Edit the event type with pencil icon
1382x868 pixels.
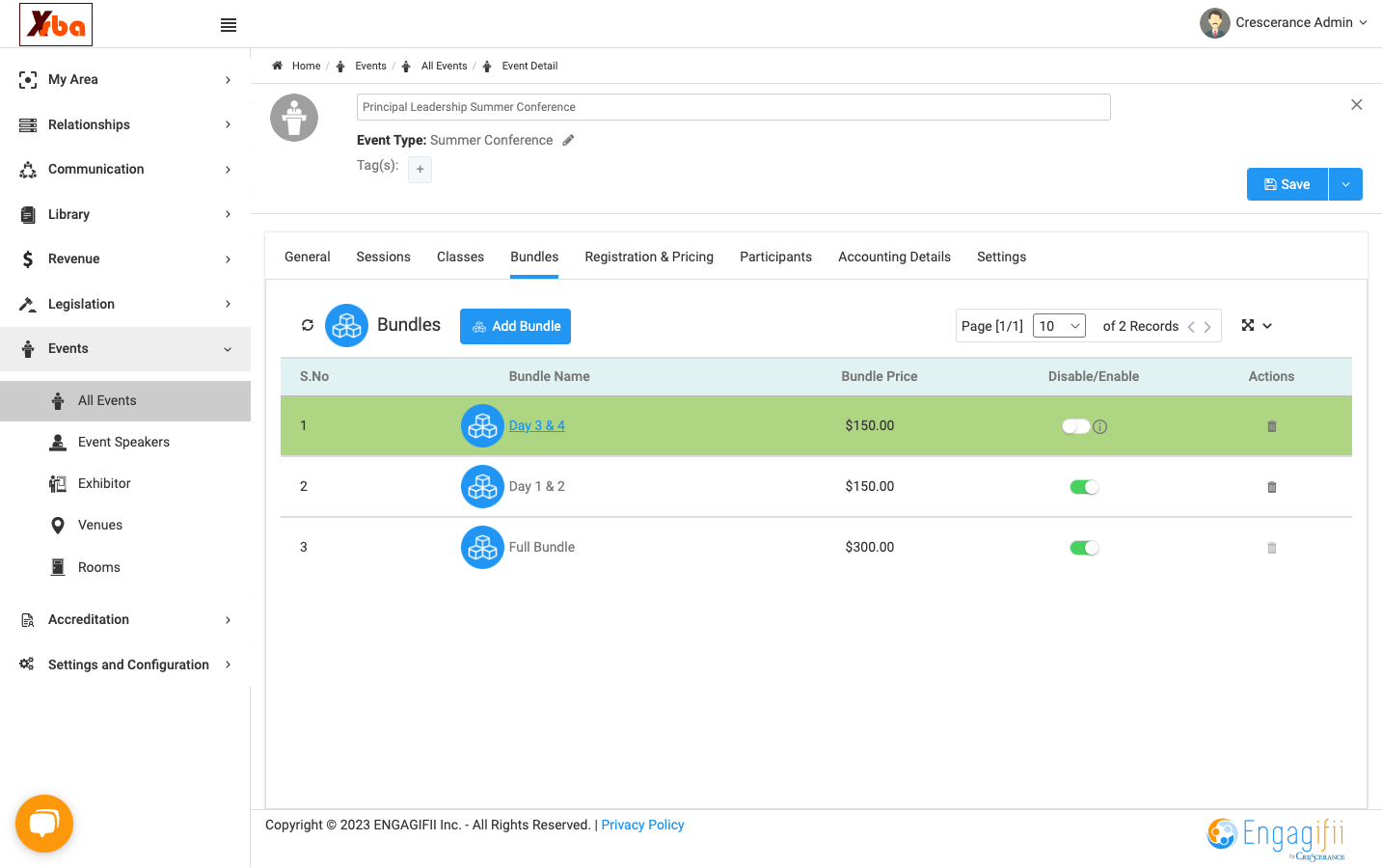[x=569, y=140]
